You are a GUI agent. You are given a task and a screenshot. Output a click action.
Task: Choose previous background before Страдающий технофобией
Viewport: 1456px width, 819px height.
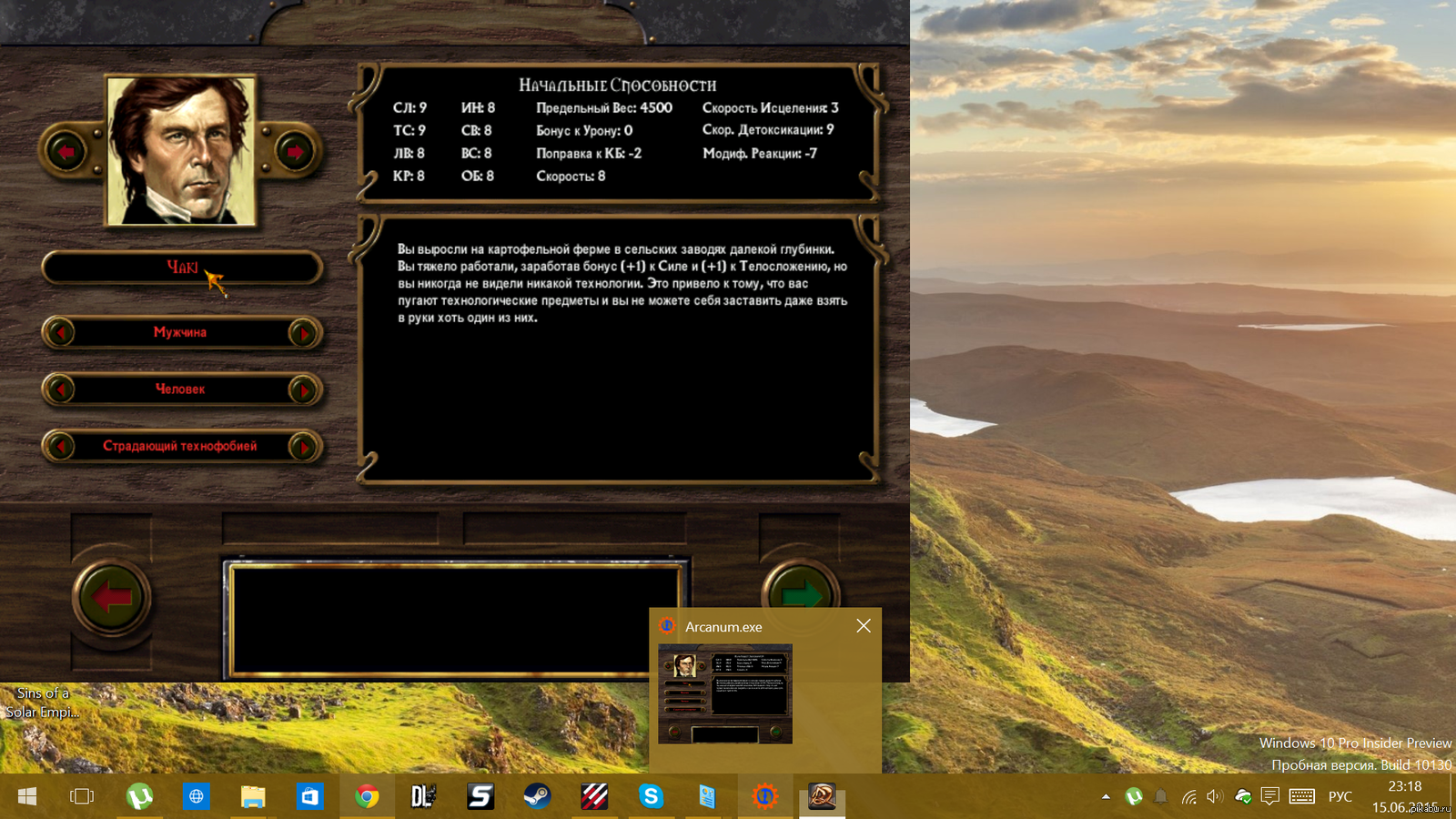coord(60,447)
